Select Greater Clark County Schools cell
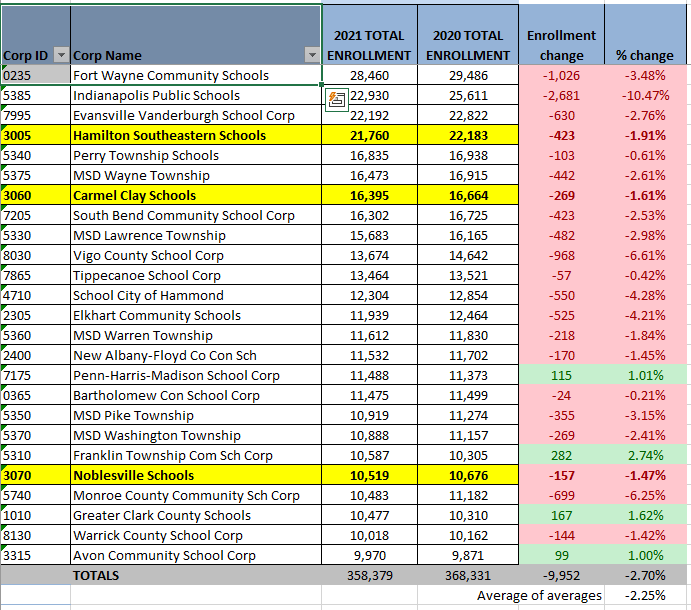 click(196, 515)
